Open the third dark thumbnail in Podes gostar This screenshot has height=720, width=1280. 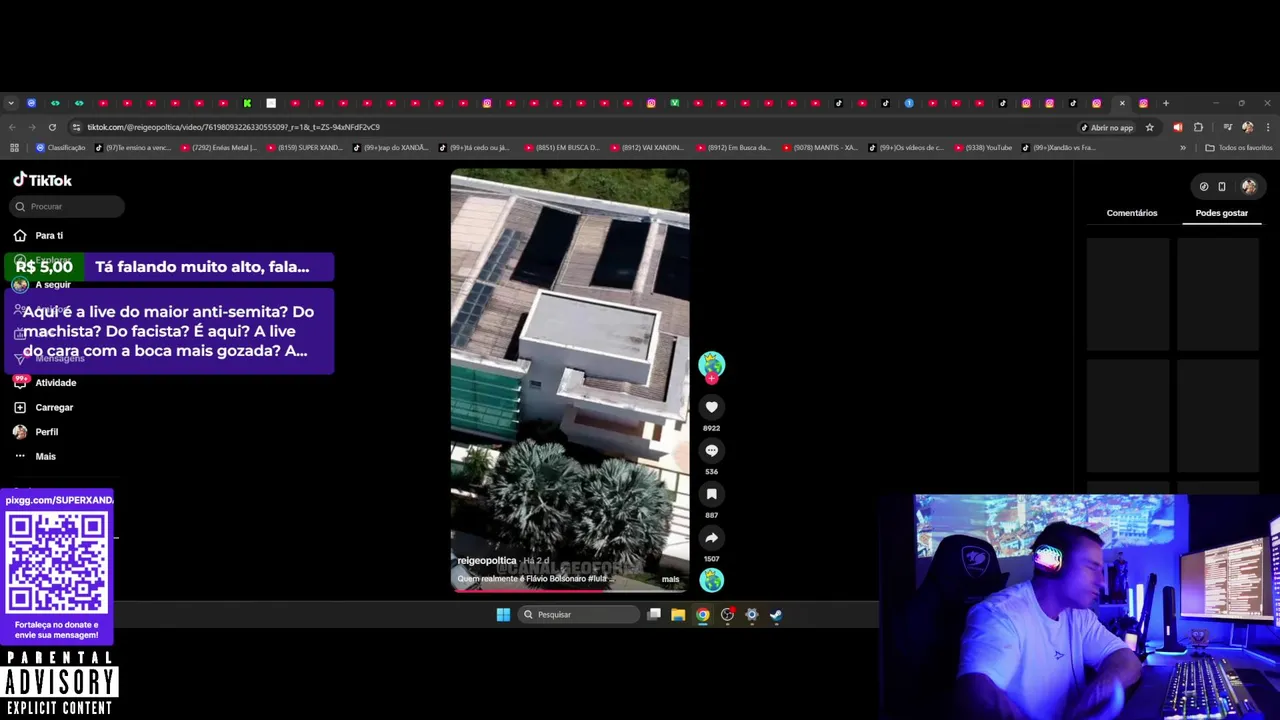1128,415
